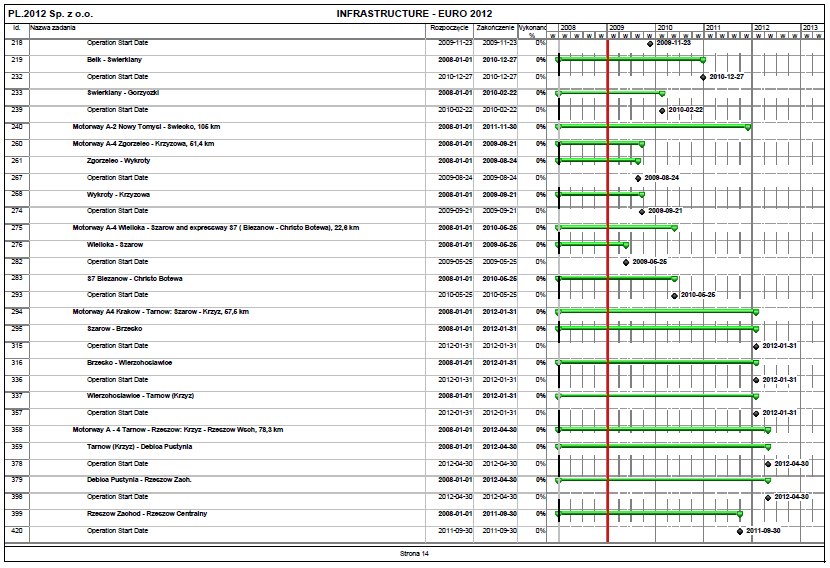Click the 2010-12-27 milestone diamond marker
The width and height of the screenshot is (830, 568).
[703, 77]
